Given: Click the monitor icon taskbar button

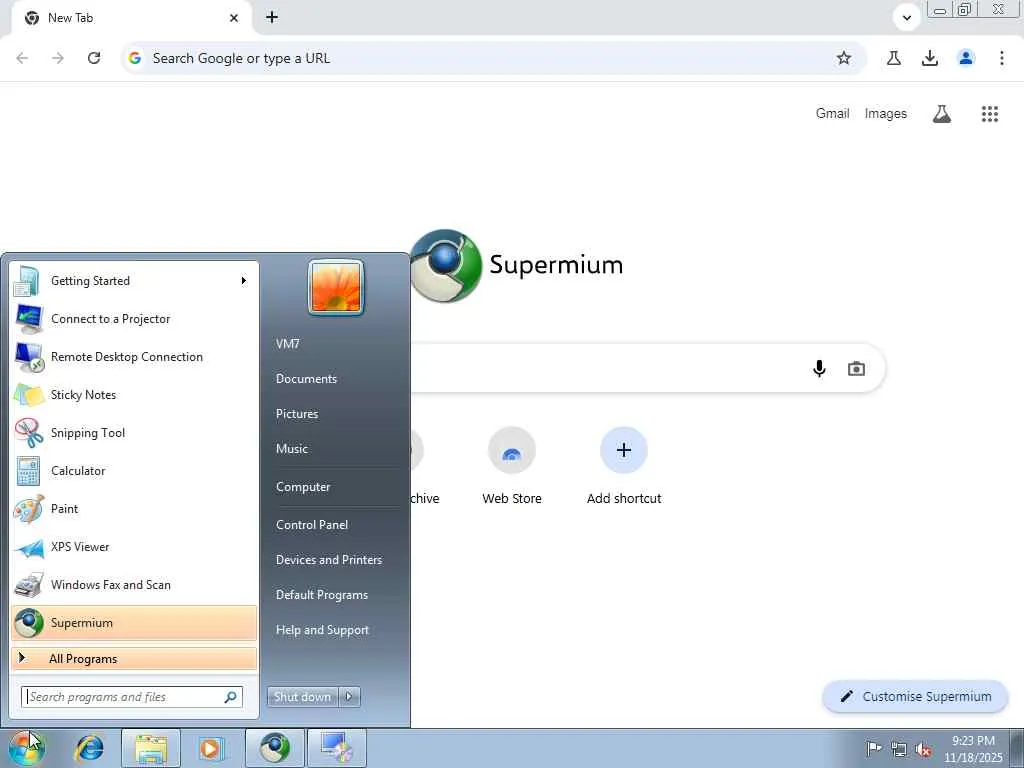Looking at the screenshot, I should coord(336,748).
